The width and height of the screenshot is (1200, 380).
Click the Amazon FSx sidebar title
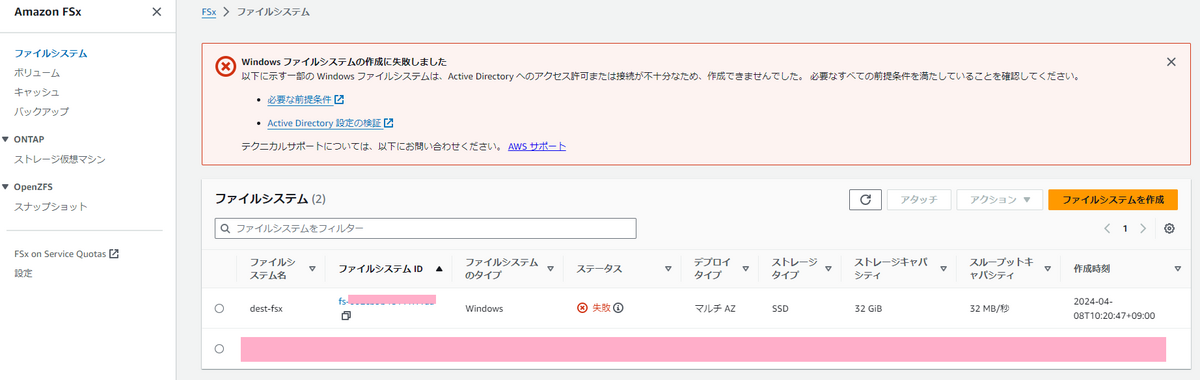[x=47, y=12]
